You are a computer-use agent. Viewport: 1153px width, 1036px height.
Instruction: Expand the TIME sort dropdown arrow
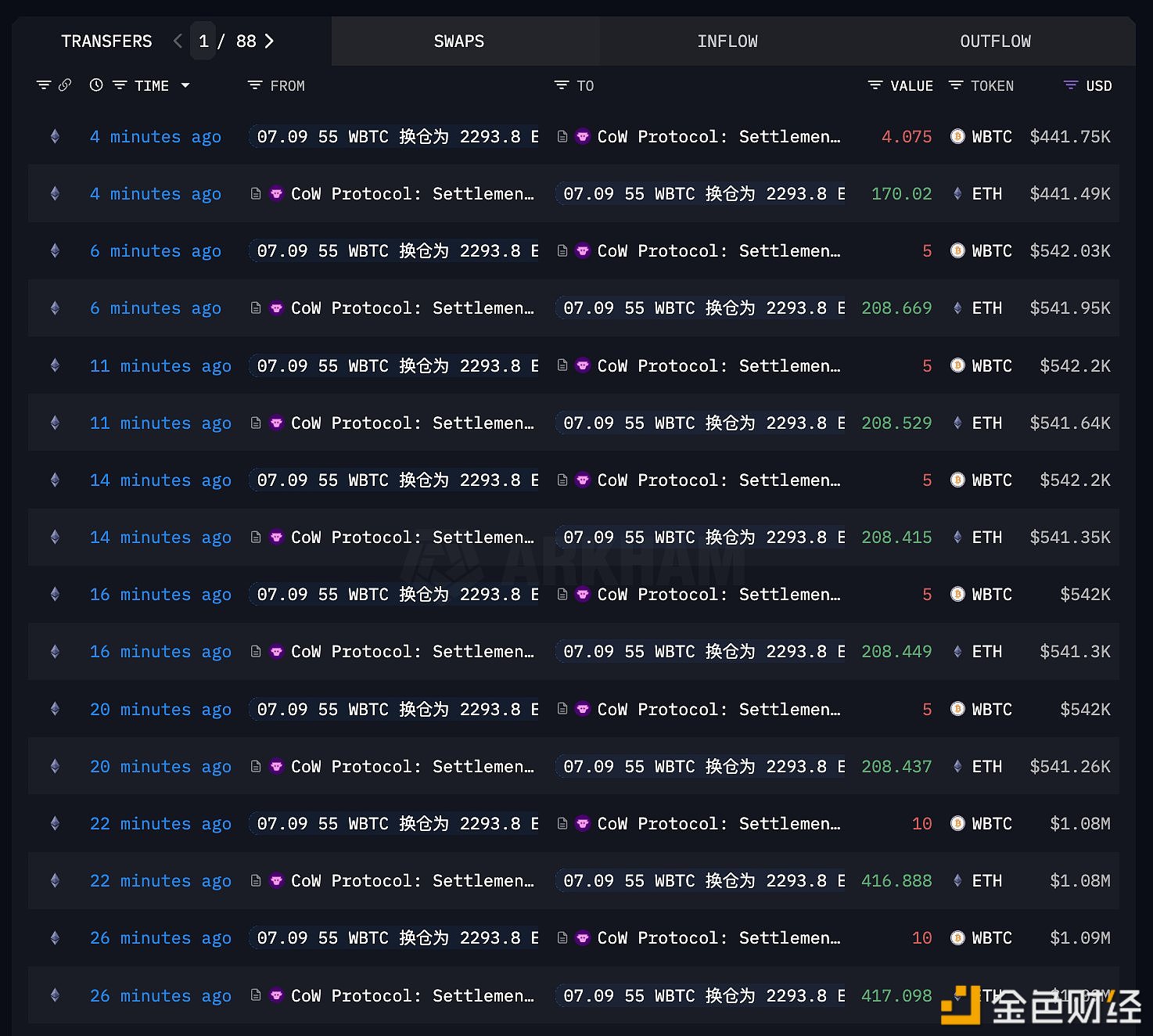coord(185,85)
